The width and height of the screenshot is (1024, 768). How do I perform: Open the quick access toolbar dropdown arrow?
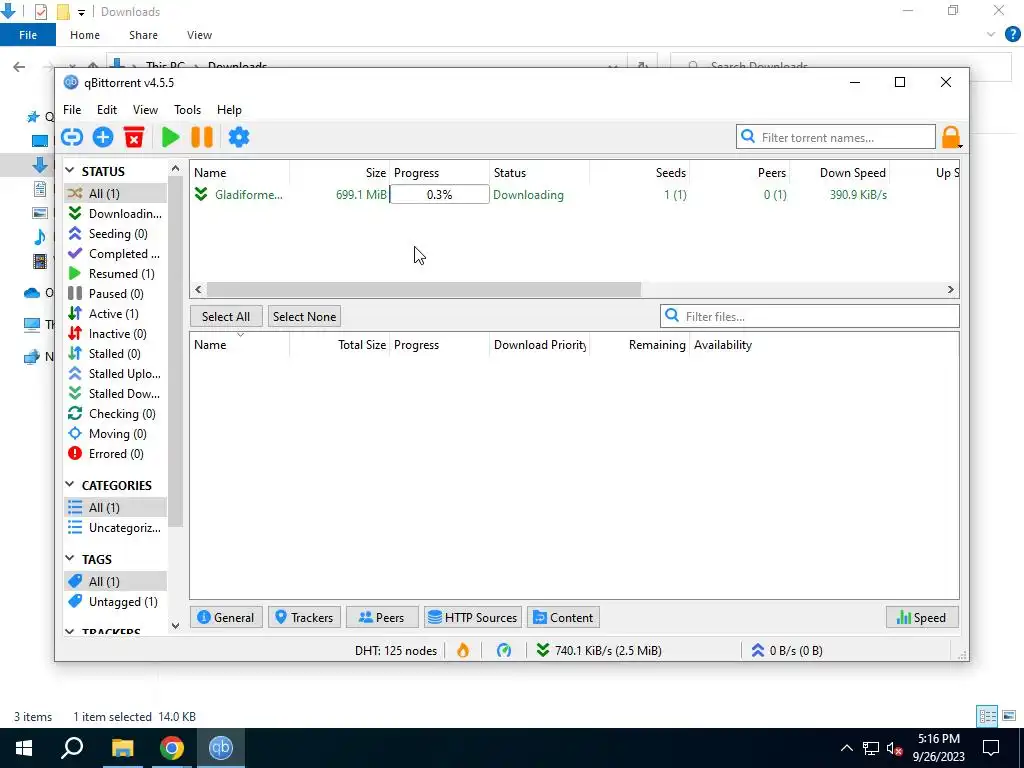tap(81, 12)
